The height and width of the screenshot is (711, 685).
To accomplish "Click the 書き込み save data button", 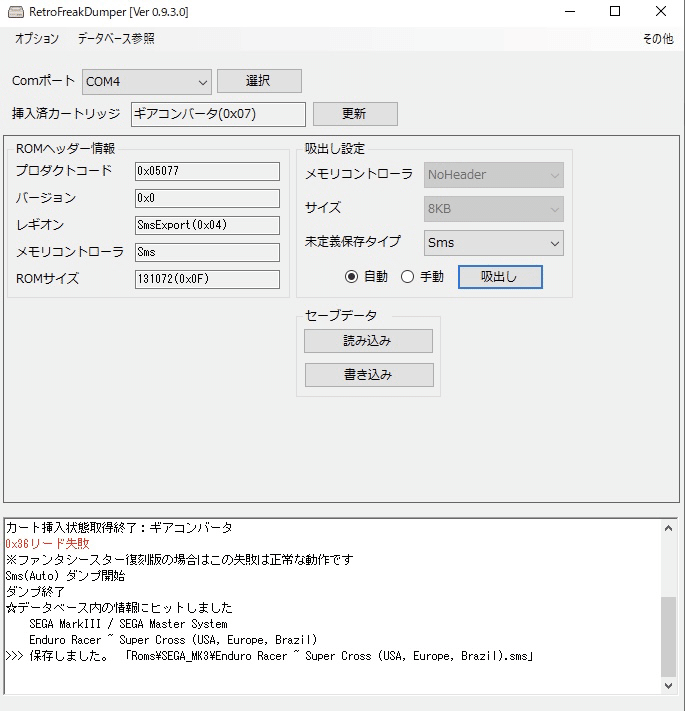I will coord(369,375).
